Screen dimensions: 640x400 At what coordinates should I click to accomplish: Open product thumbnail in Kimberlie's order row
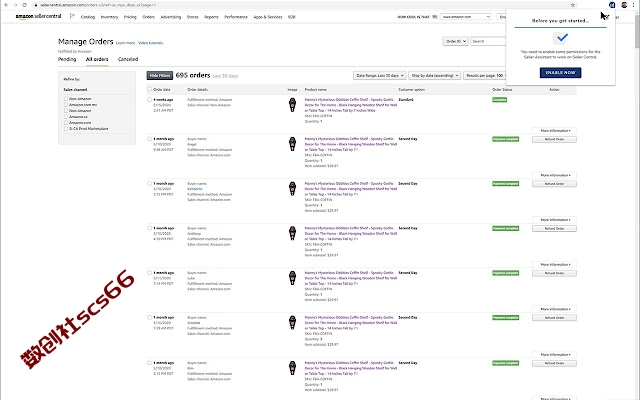292,189
